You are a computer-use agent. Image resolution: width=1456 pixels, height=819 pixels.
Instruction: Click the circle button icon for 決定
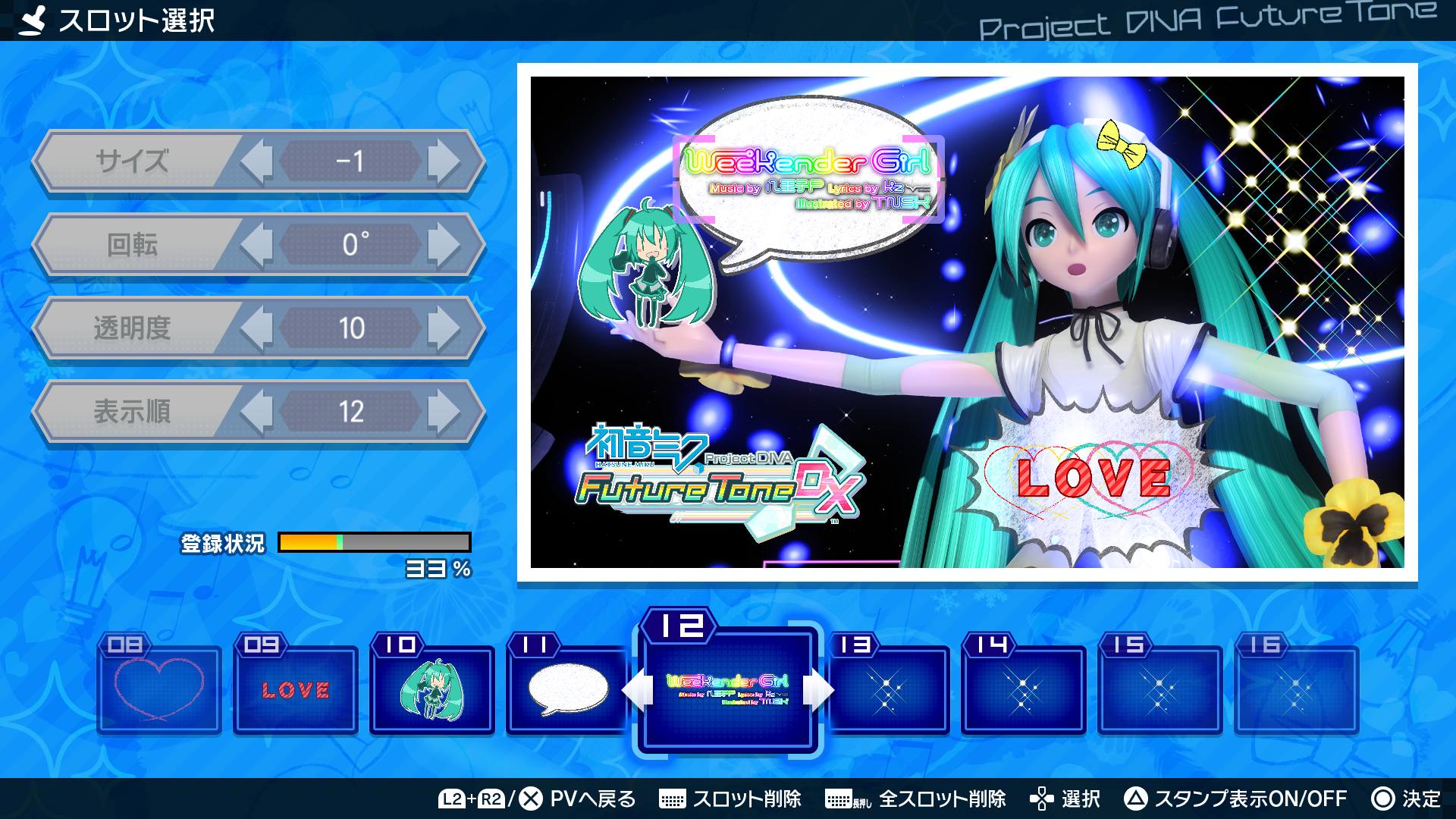pos(1383,799)
